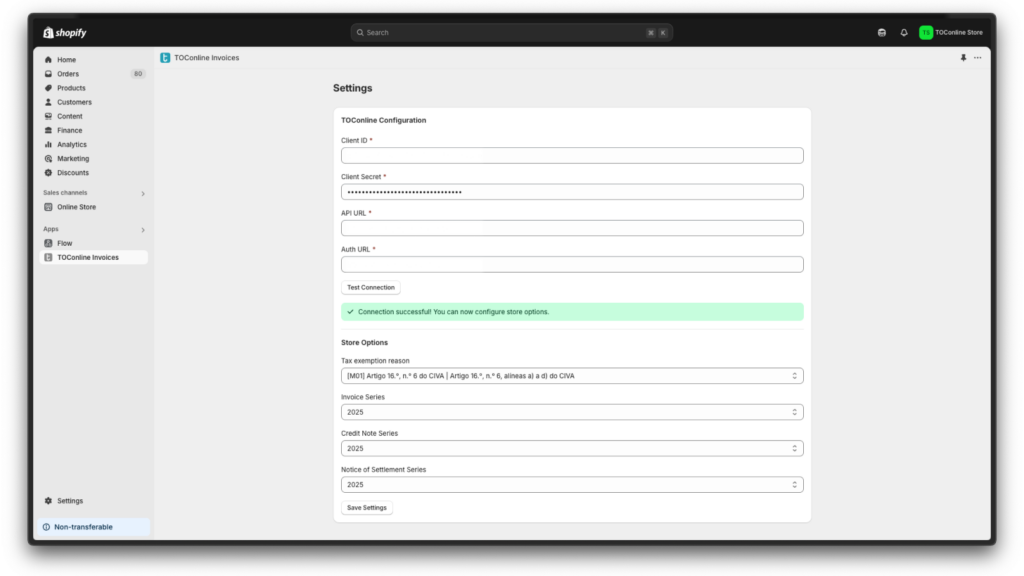This screenshot has width=1024, height=576.
Task: Click the TOConline app logo in header
Action: click(x=165, y=58)
